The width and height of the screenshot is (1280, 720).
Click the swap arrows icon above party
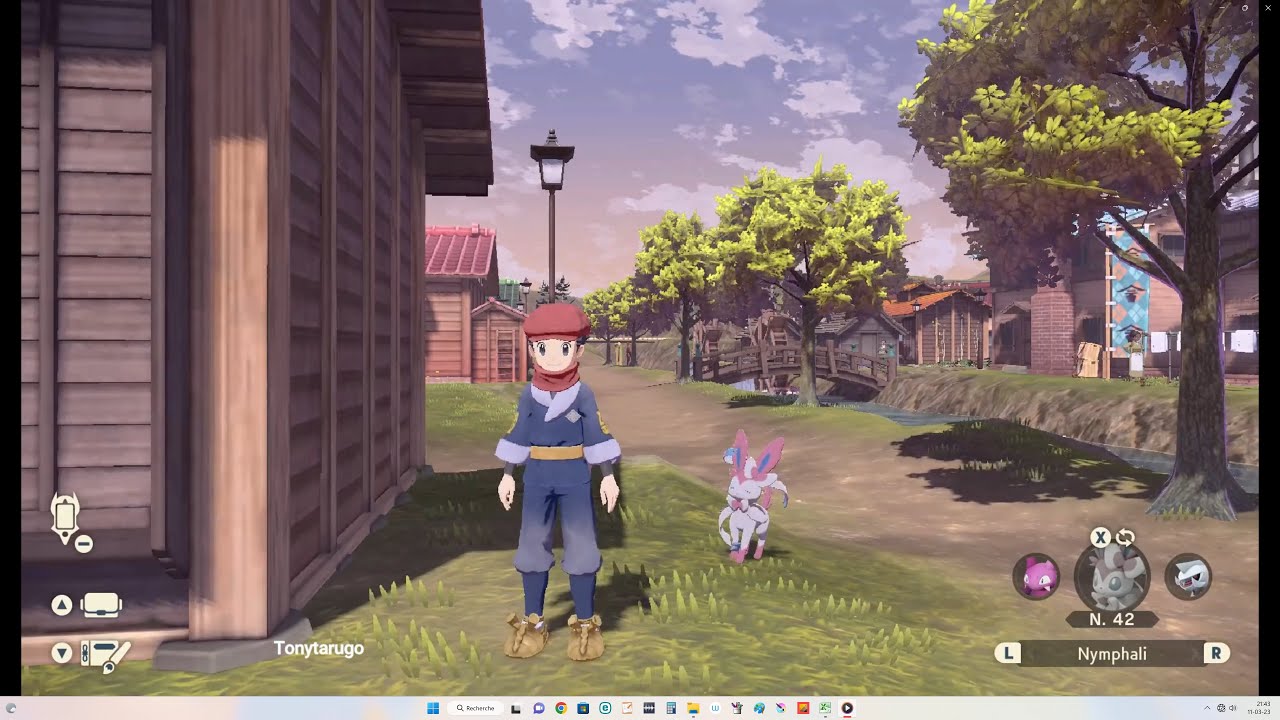pyautogui.click(x=1124, y=537)
